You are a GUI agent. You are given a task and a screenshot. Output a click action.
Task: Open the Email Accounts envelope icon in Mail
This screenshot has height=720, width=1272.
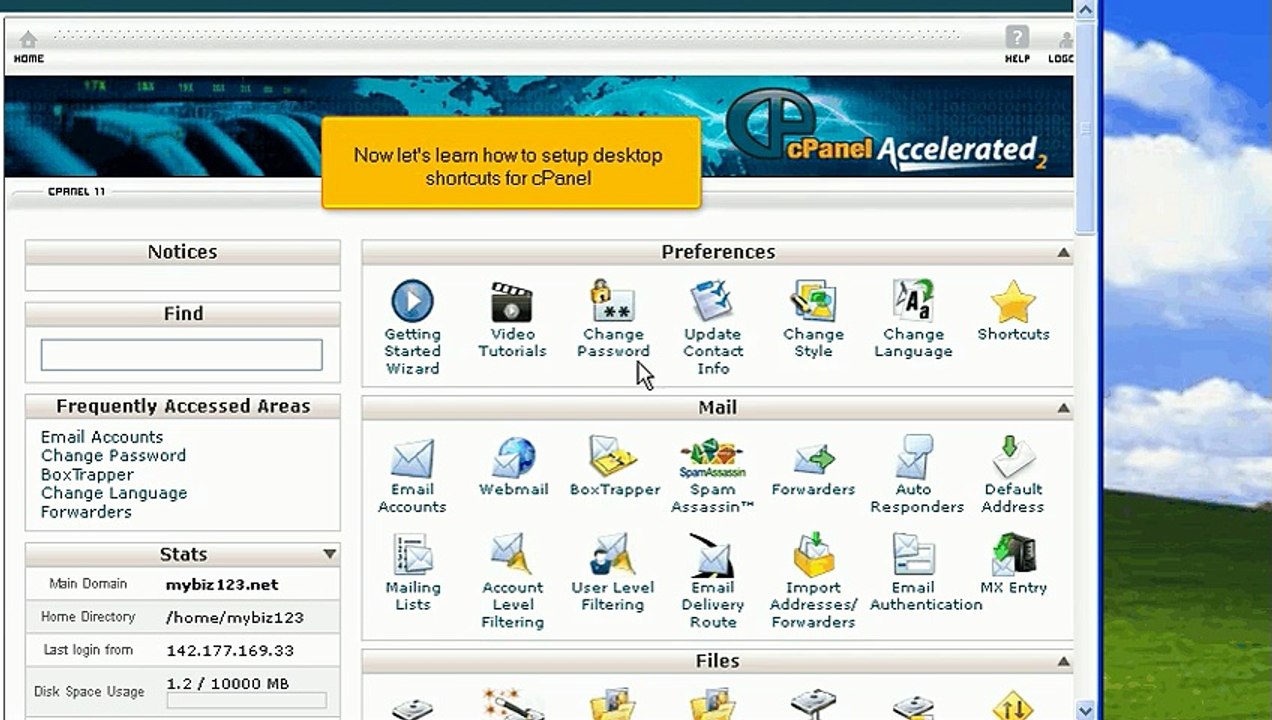(412, 458)
